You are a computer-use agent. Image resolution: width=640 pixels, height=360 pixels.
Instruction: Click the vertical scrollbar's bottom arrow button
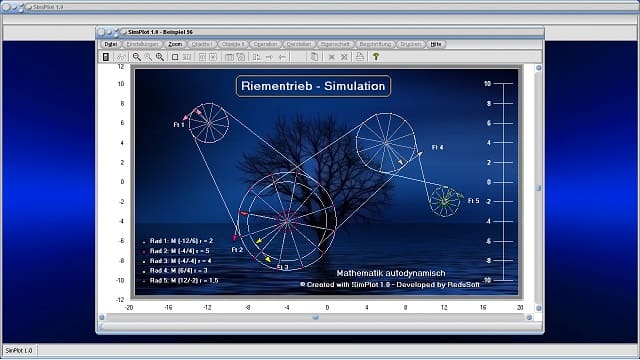[538, 308]
